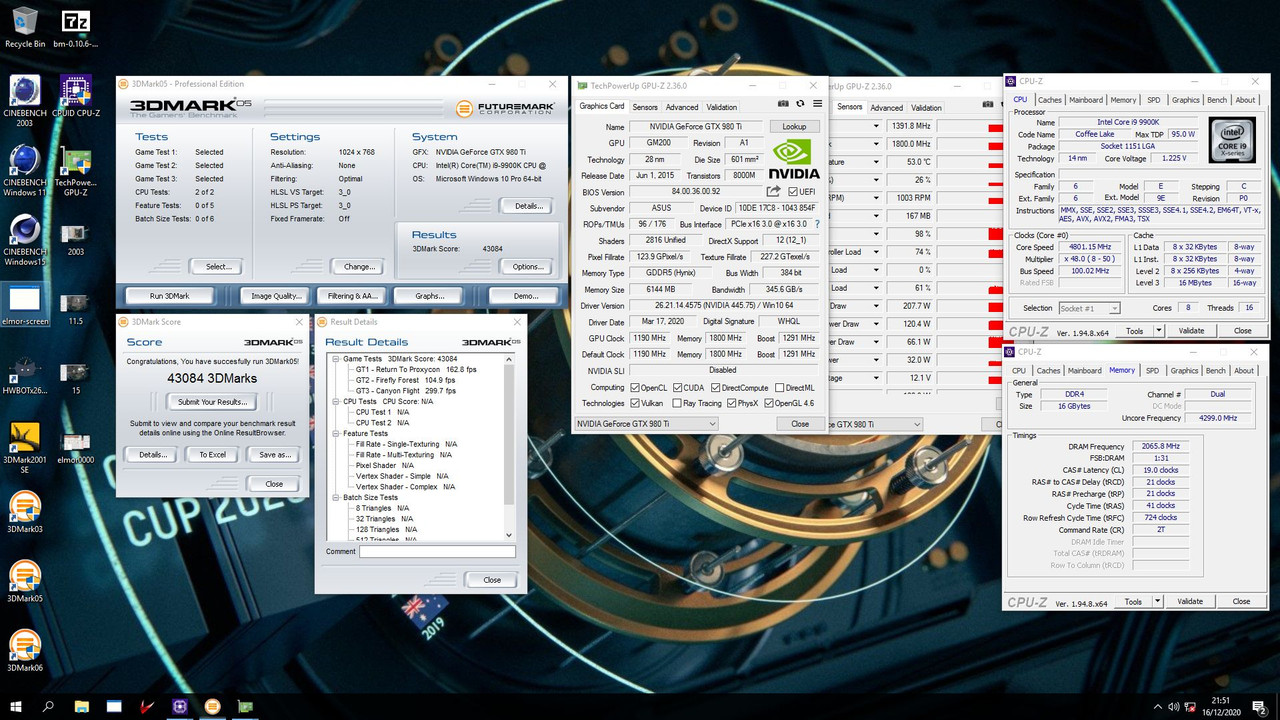The height and width of the screenshot is (720, 1280).
Task: Open GPU selection dropdown in GPU-Z Sensors window
Action: pyautogui.click(x=876, y=424)
